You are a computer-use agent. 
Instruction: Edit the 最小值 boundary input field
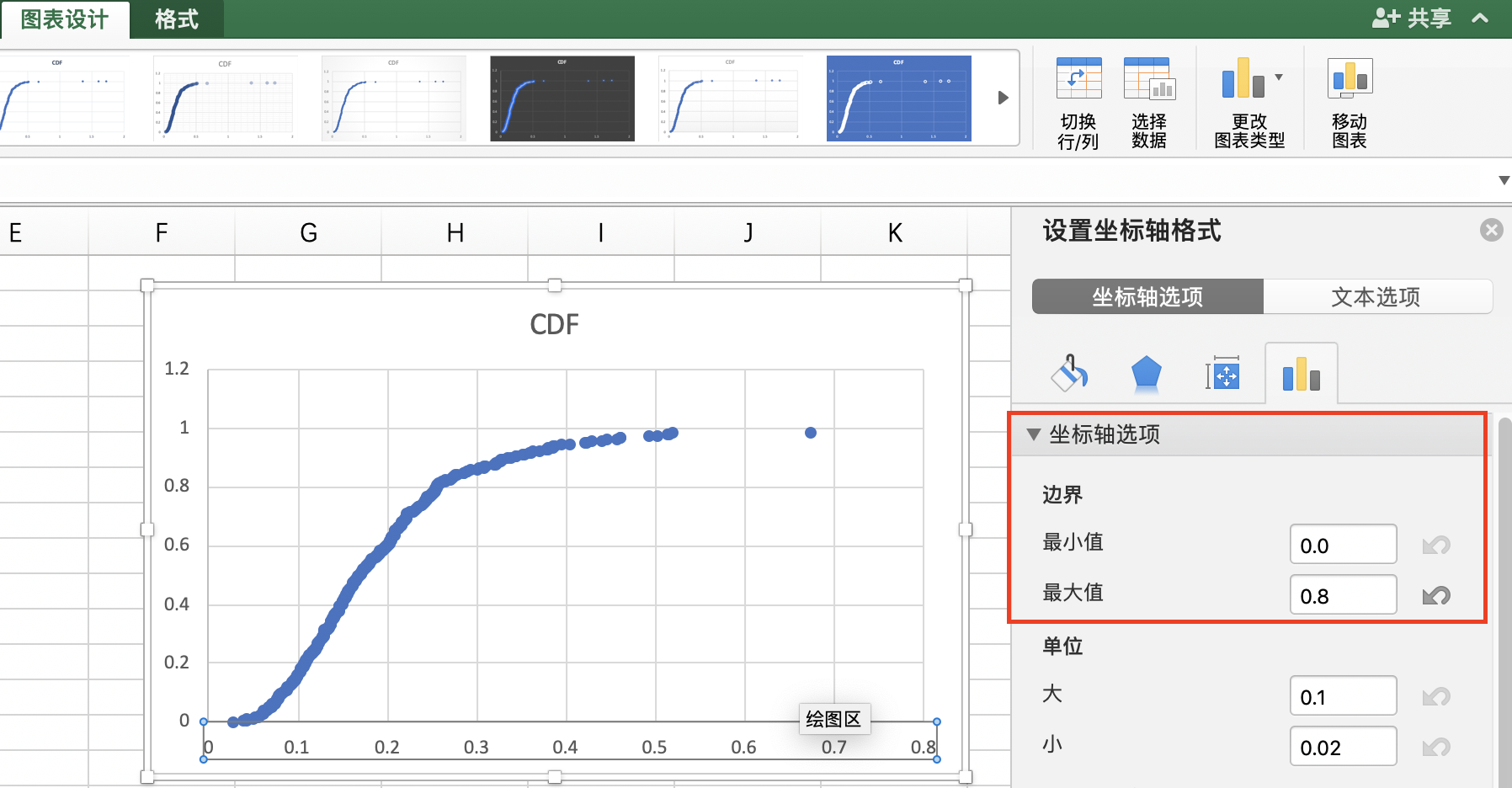click(1342, 544)
